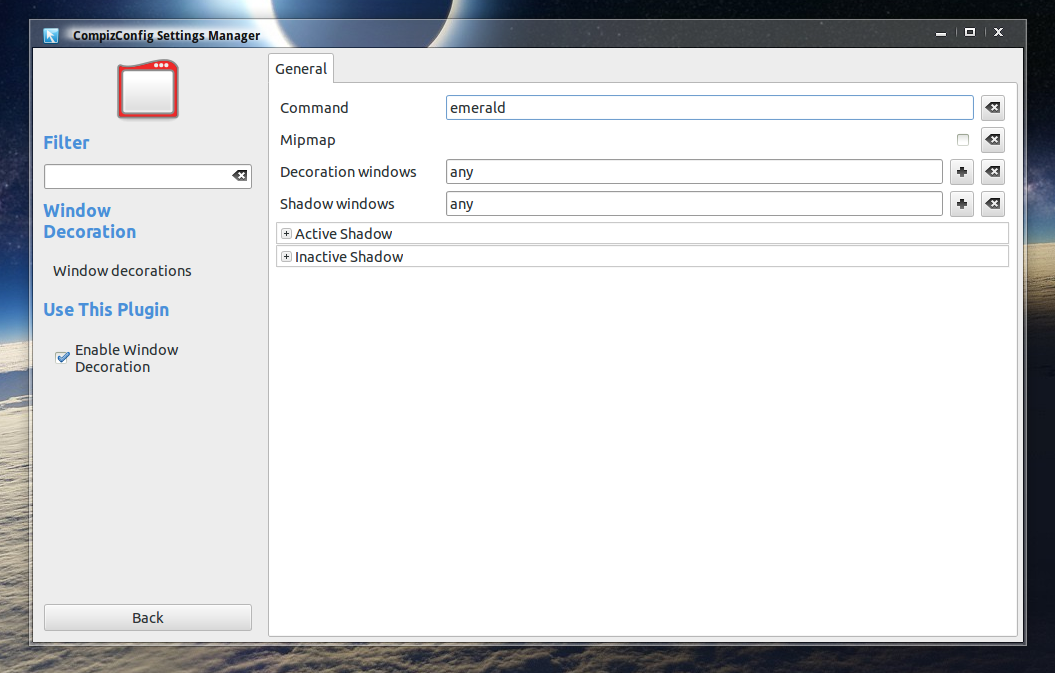
Task: Enable the Mipmap checkbox
Action: pyautogui.click(x=963, y=140)
